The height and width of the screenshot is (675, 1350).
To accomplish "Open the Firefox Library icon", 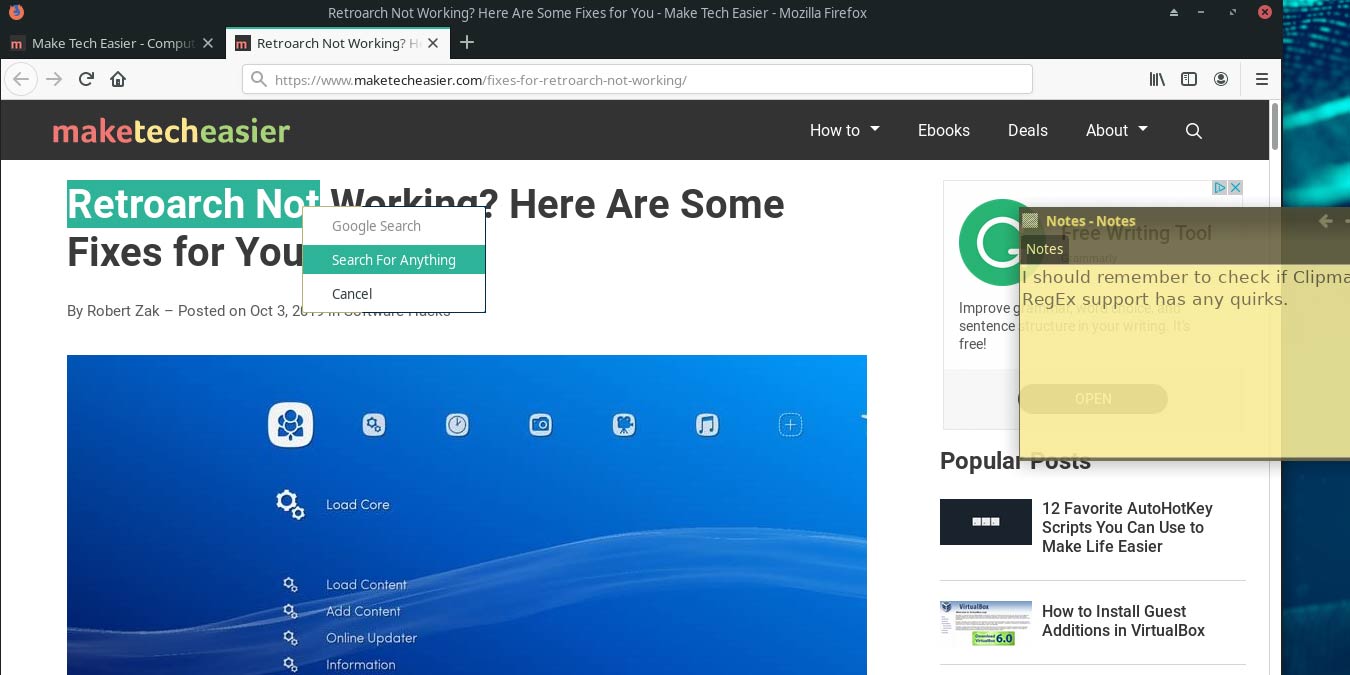I will (x=1157, y=79).
